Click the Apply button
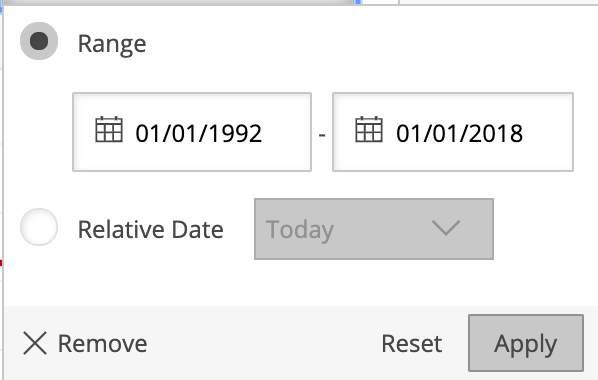Viewport: 598px width, 380px height. [x=526, y=343]
